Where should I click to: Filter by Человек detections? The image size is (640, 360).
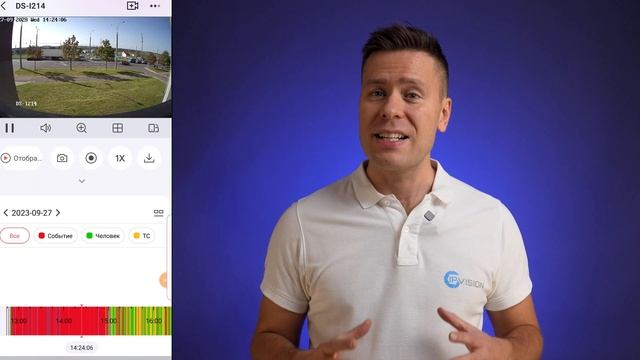(103, 236)
